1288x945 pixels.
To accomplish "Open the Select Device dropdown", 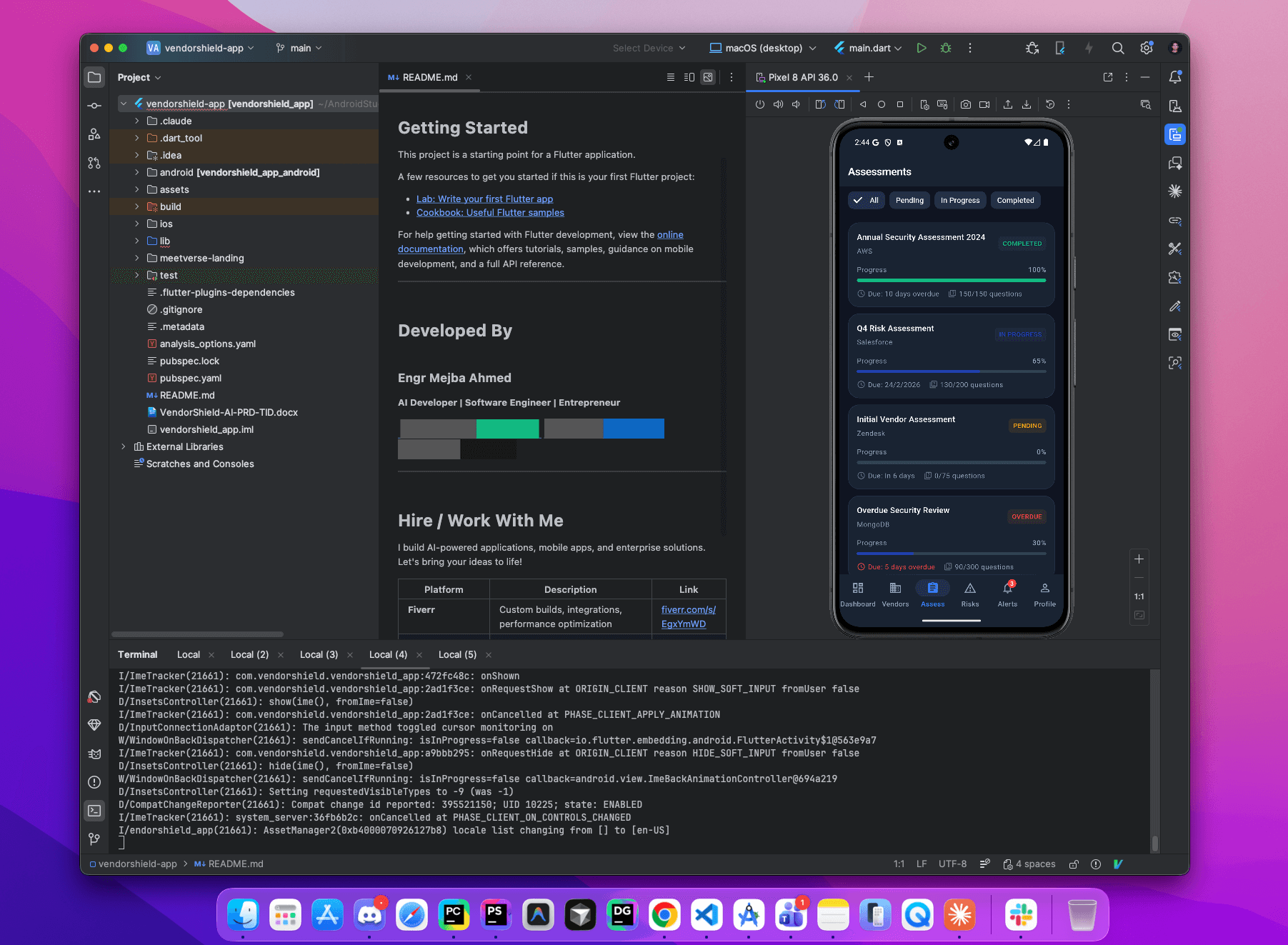I will pos(649,48).
